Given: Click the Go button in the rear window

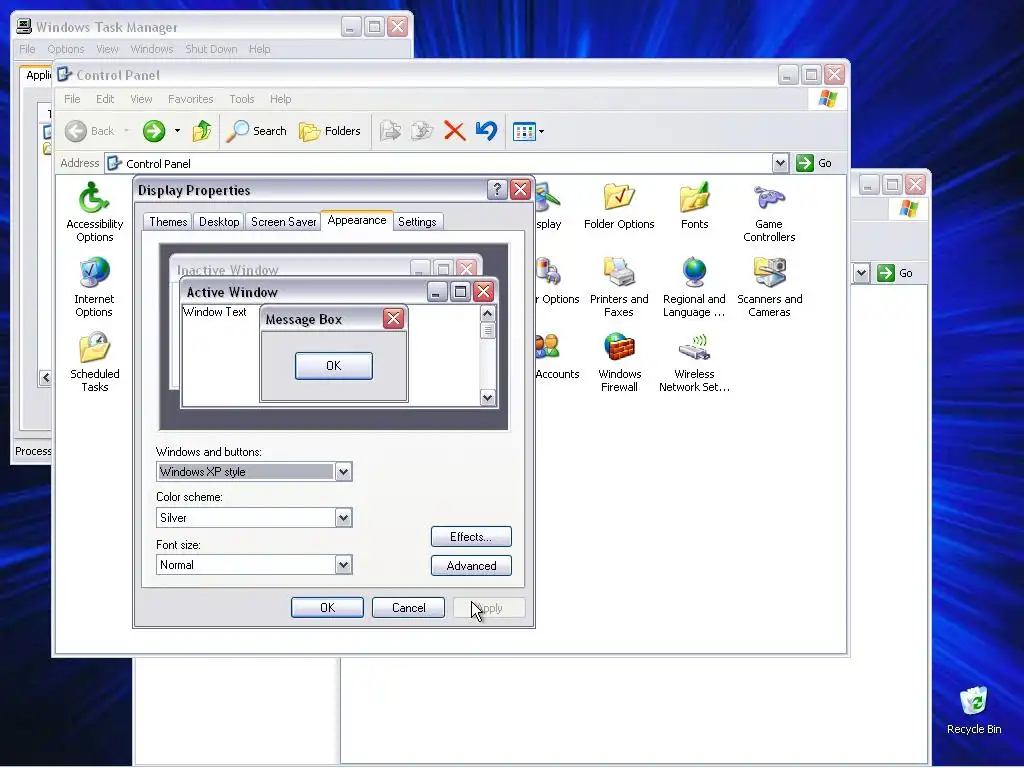Looking at the screenshot, I should point(895,273).
